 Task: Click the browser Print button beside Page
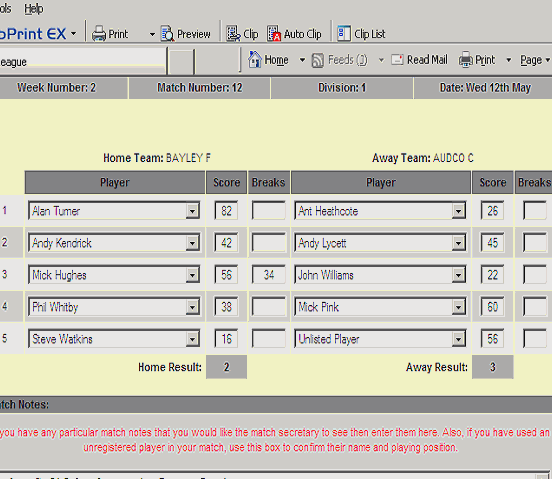[x=477, y=60]
